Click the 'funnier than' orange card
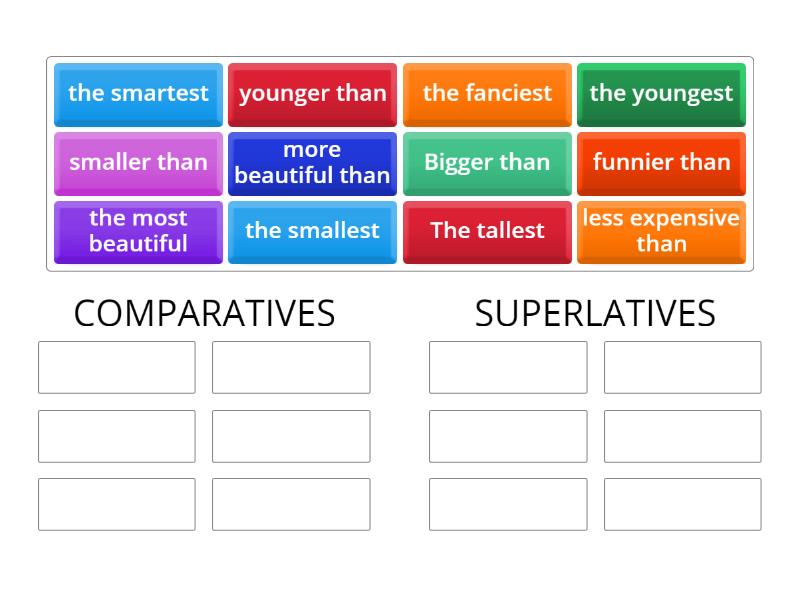Screen dimensions: 800x600 pyautogui.click(x=661, y=163)
